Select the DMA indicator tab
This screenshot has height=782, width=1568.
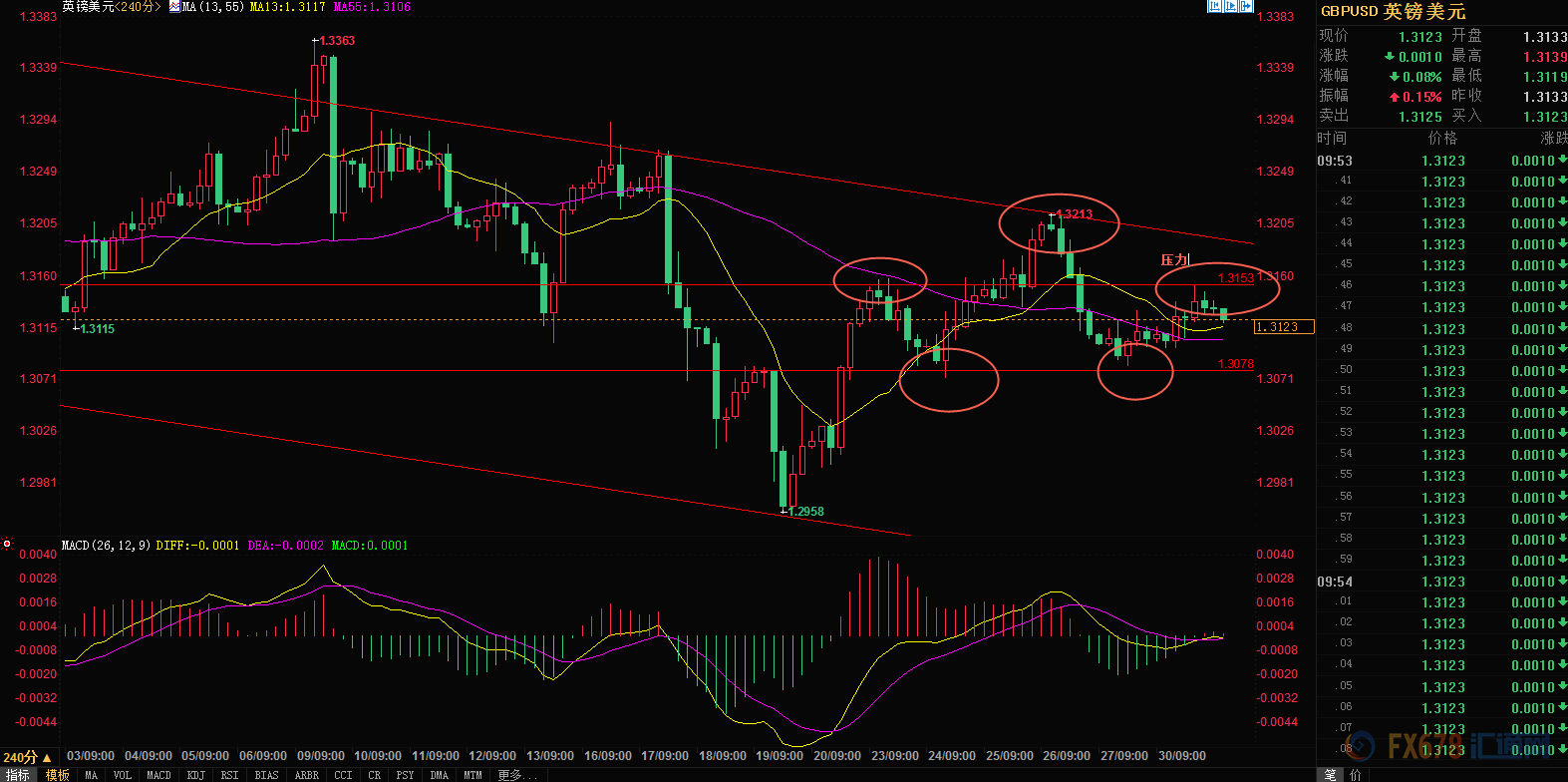pos(439,775)
